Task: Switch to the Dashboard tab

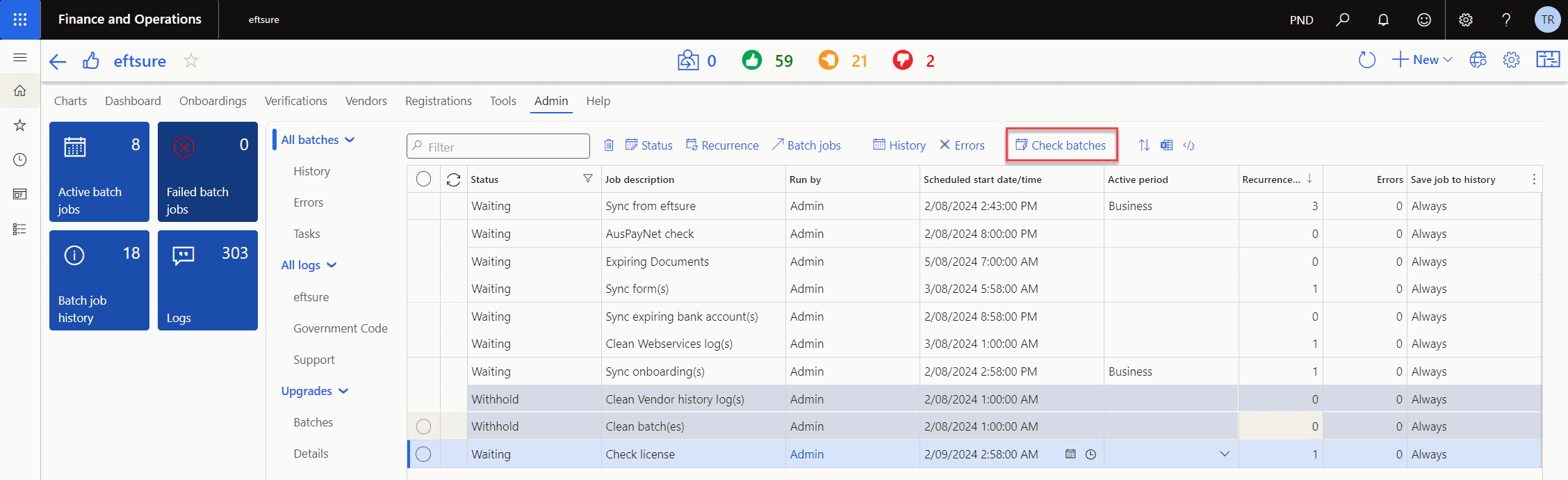Action: (x=133, y=101)
